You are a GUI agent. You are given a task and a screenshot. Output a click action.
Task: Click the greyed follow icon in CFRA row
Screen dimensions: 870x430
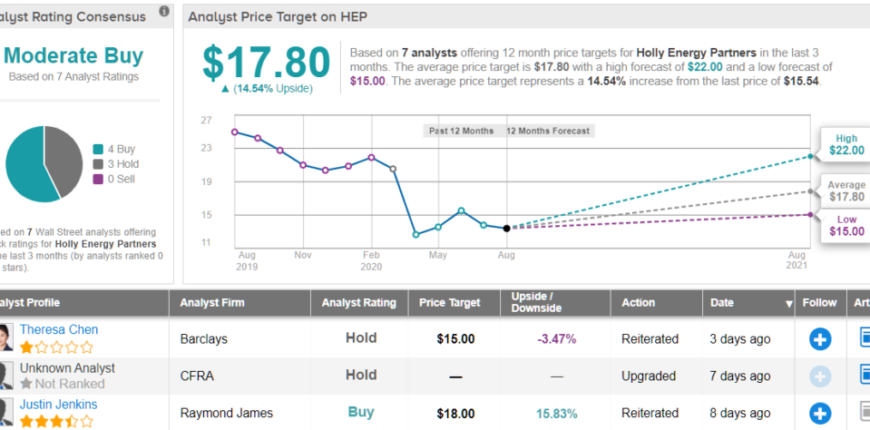(x=820, y=376)
